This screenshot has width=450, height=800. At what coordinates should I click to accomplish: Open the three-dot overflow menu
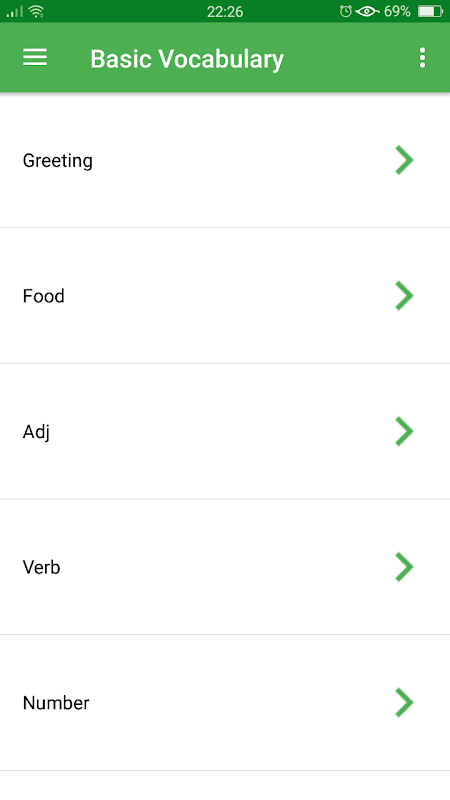(x=422, y=58)
